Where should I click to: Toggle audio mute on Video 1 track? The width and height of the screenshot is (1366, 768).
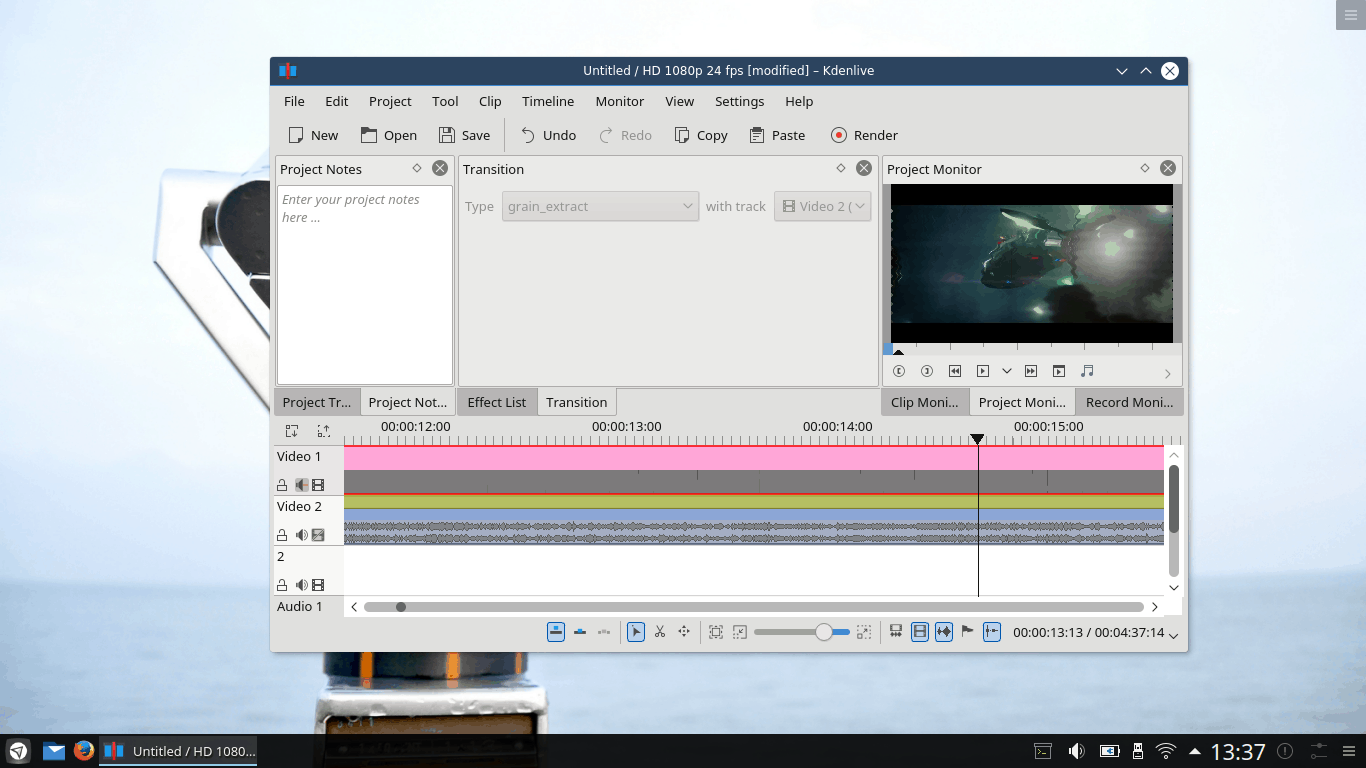[301, 485]
